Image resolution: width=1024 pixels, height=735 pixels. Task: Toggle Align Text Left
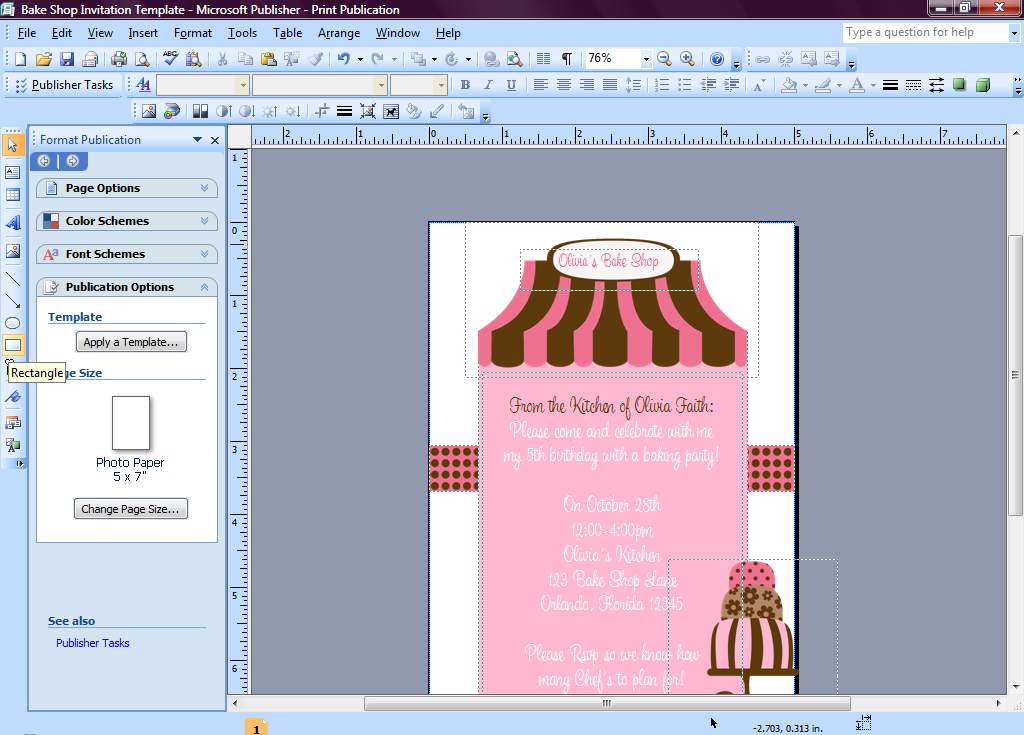(540, 85)
